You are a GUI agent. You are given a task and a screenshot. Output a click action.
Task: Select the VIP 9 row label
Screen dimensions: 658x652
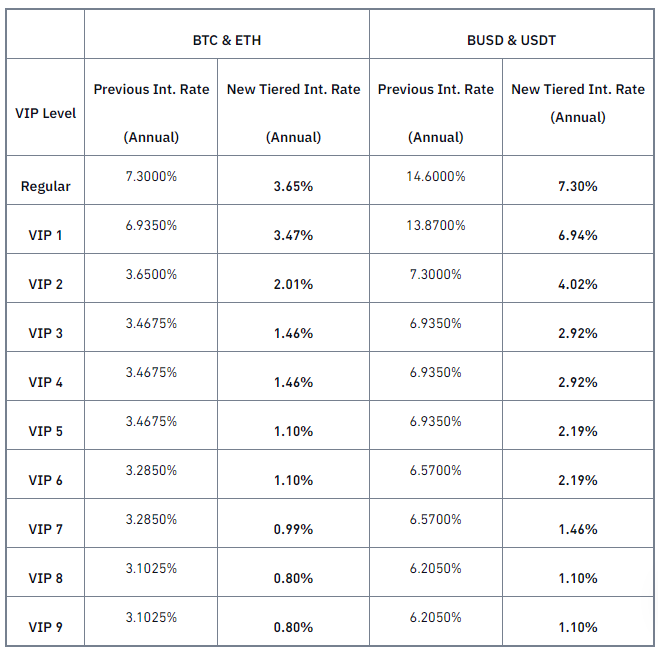45,627
